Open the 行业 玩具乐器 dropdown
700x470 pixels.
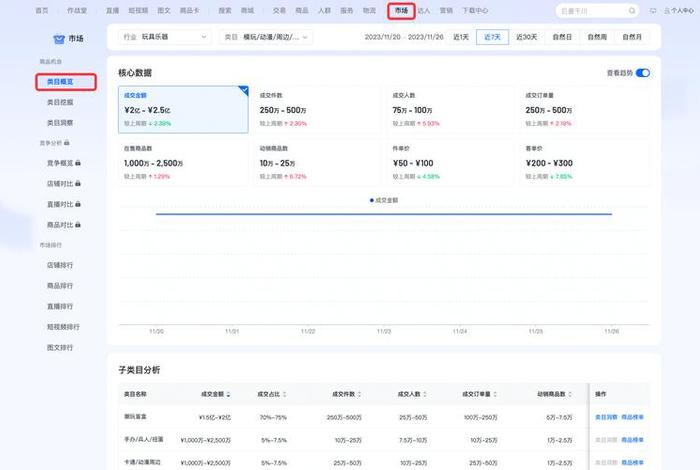tap(165, 37)
